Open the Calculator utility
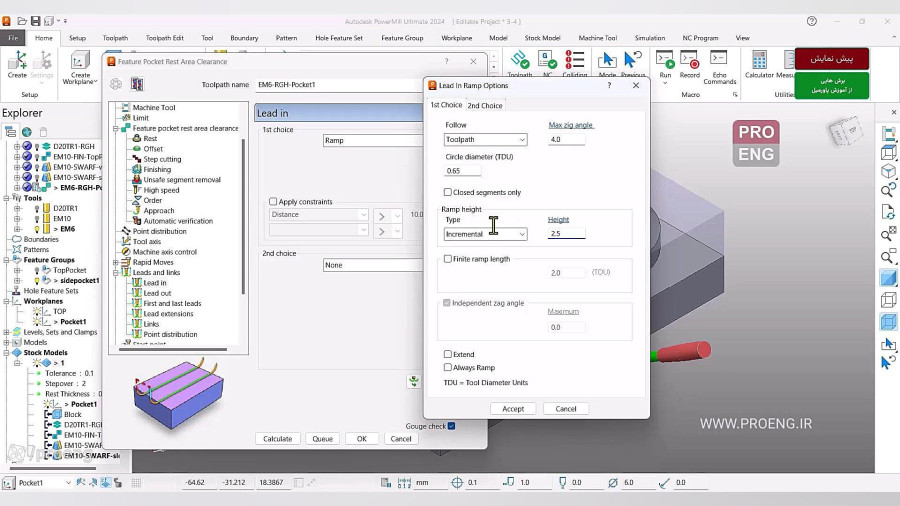 coord(759,64)
